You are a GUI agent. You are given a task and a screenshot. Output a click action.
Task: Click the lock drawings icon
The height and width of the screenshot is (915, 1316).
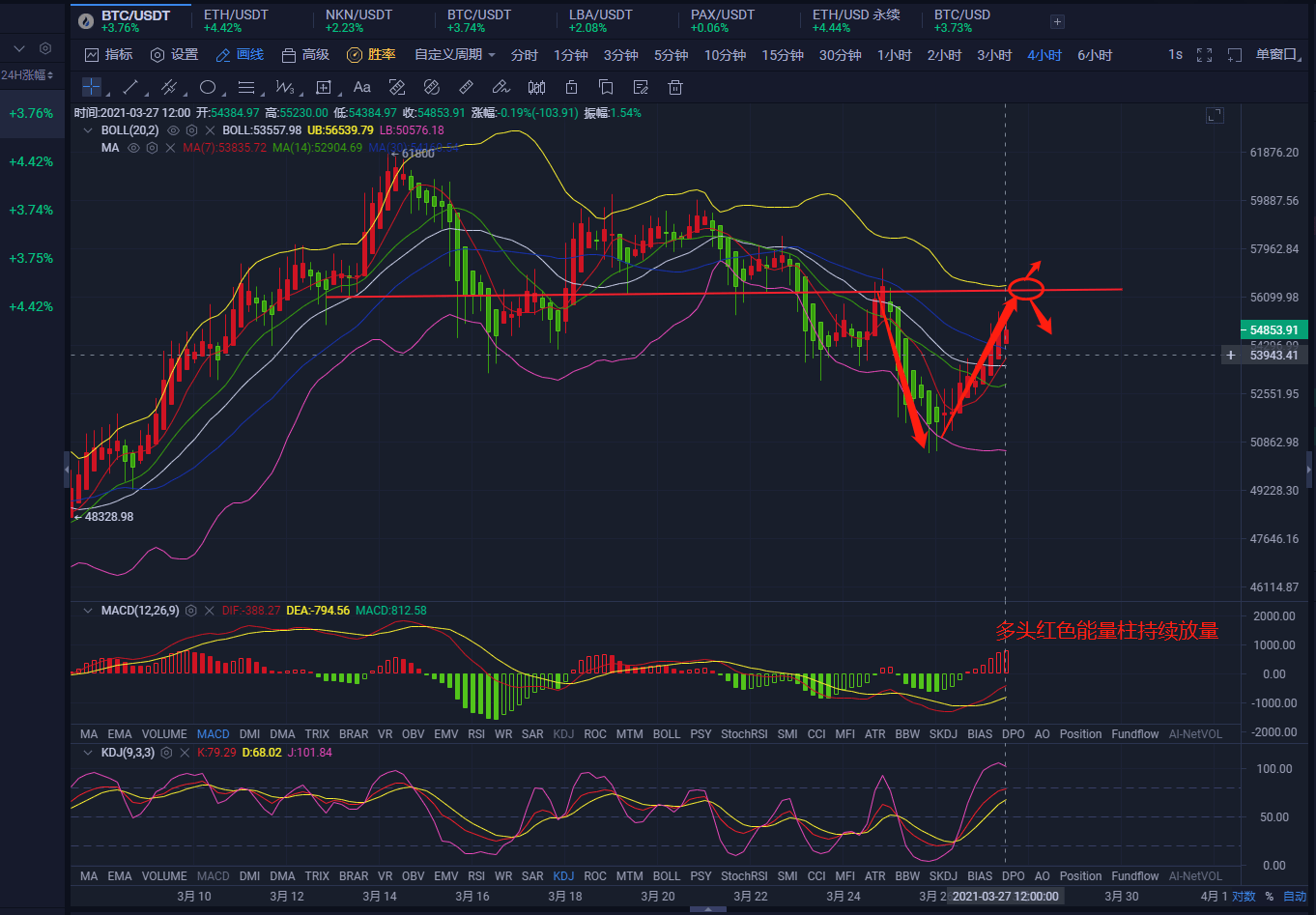pyautogui.click(x=571, y=87)
